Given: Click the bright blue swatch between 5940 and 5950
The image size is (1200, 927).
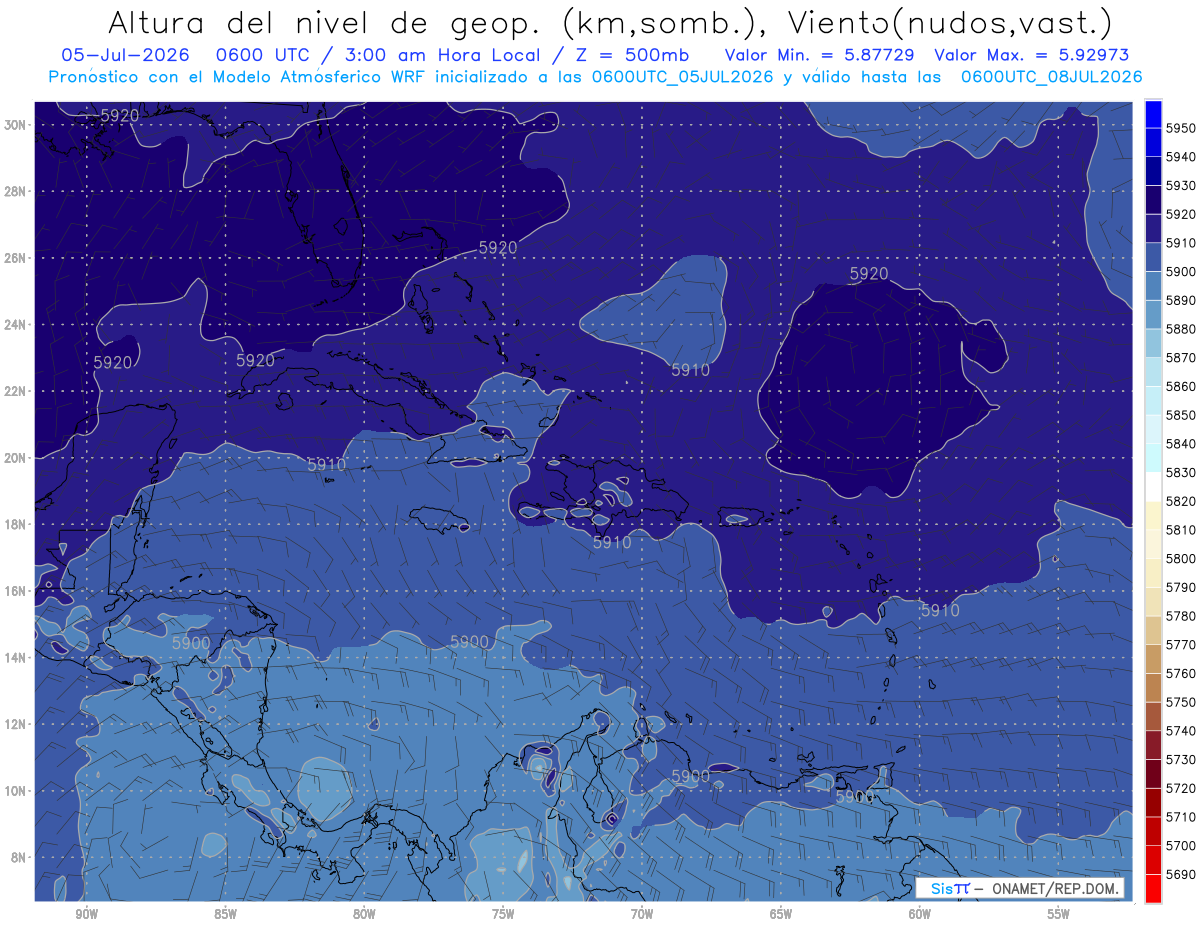Looking at the screenshot, I should [1153, 142].
